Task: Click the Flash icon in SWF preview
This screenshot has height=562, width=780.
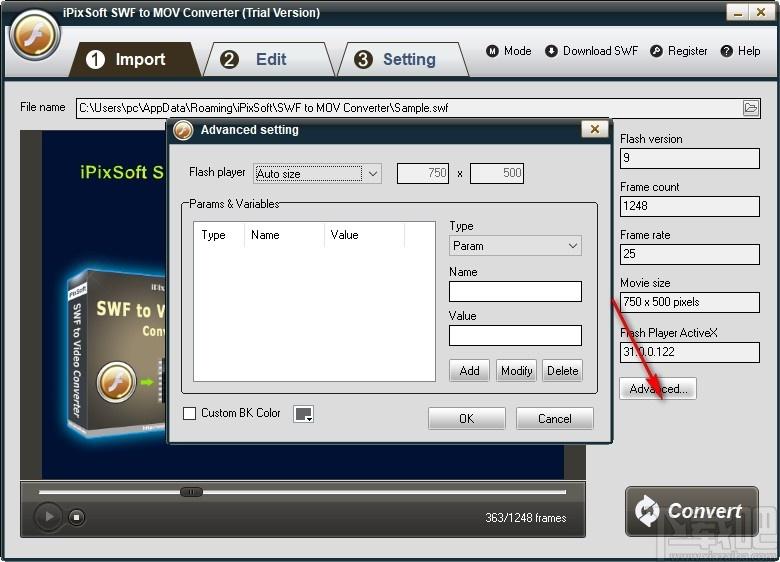Action: [x=116, y=382]
